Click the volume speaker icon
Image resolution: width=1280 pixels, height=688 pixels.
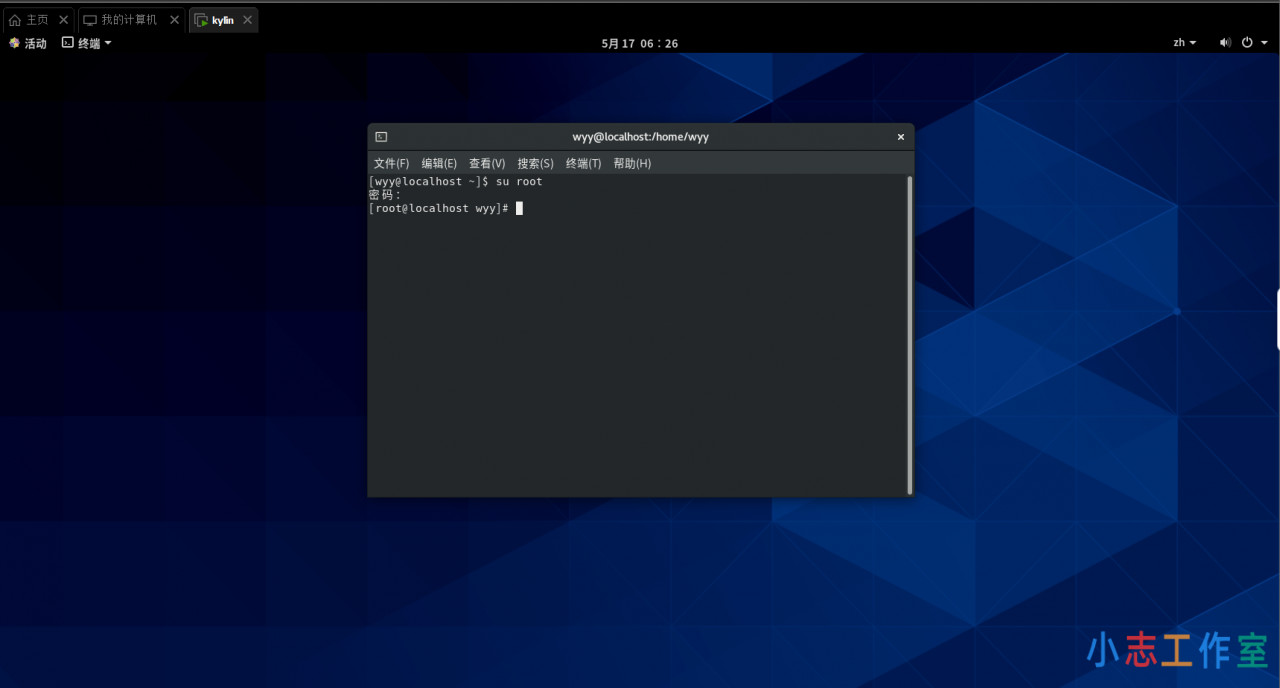(x=1224, y=42)
